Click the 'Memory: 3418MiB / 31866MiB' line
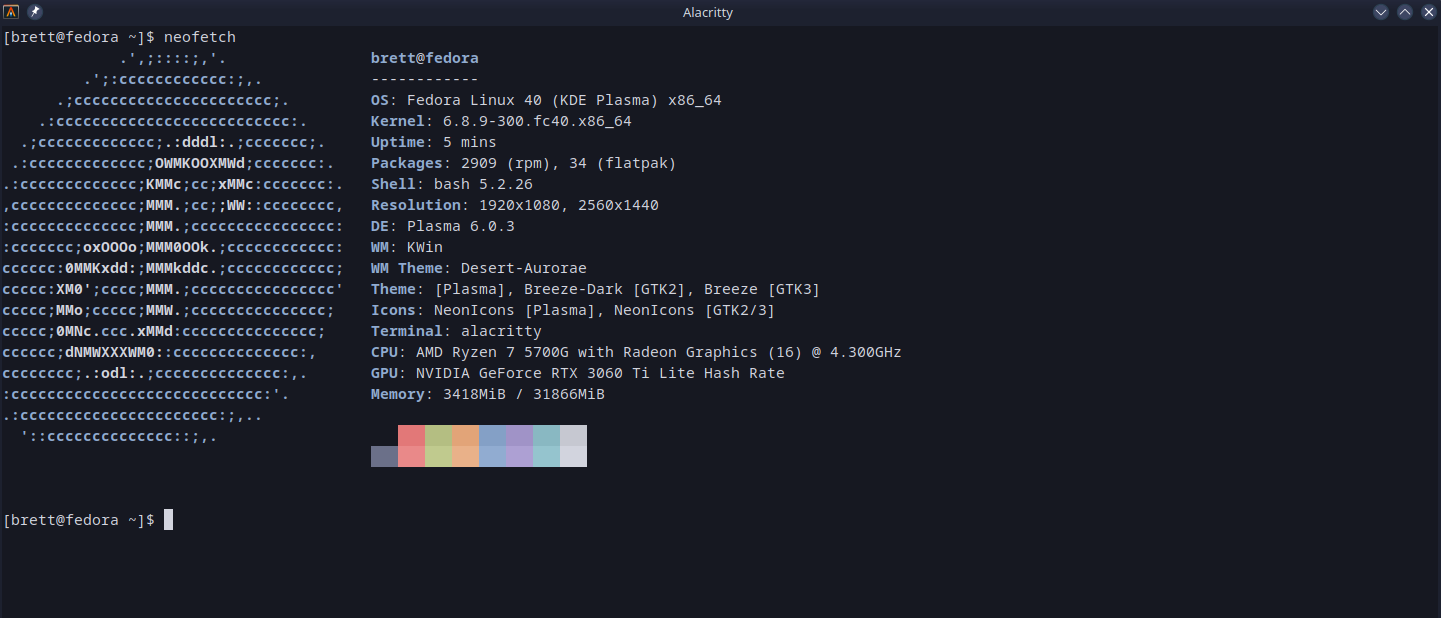Screen dimensions: 1441x618 (x=487, y=394)
